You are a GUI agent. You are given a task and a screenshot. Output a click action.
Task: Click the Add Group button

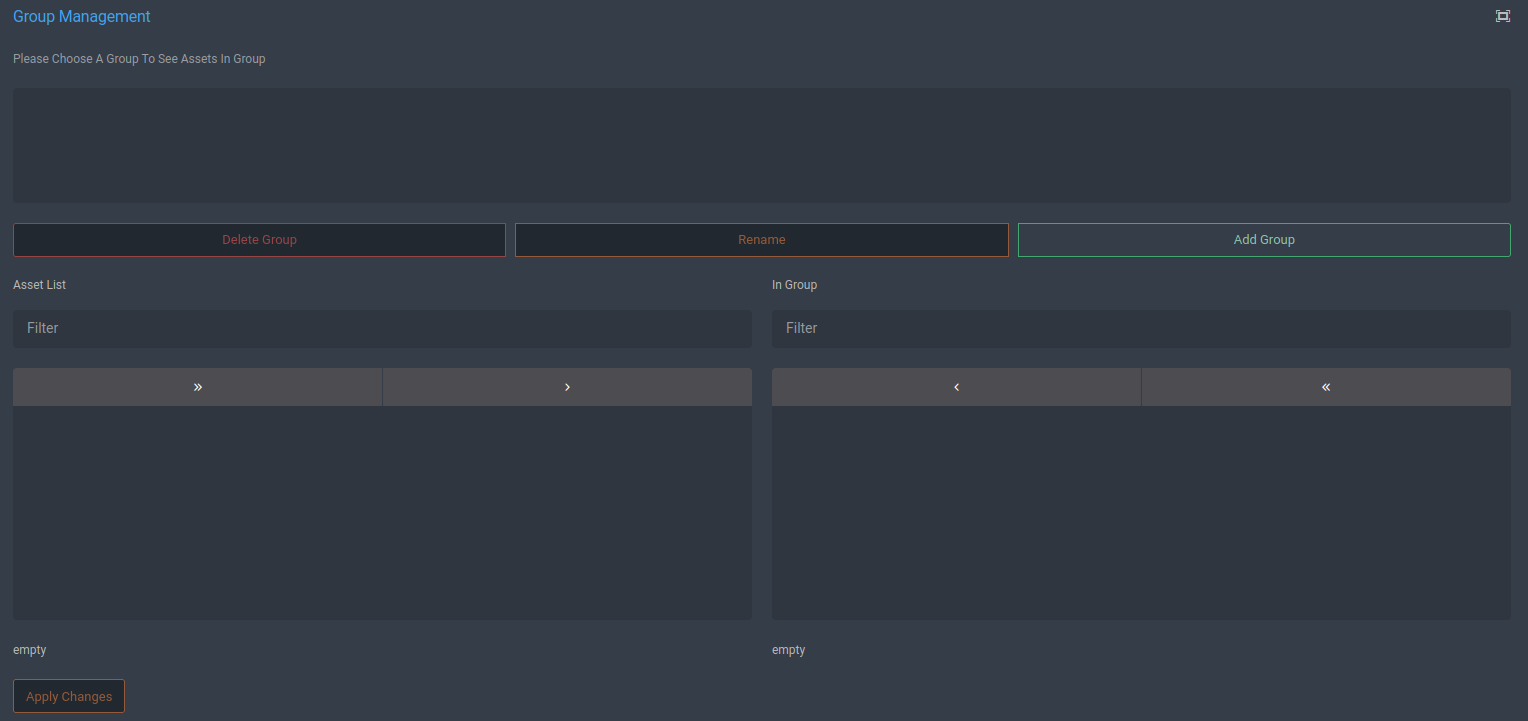click(1264, 240)
